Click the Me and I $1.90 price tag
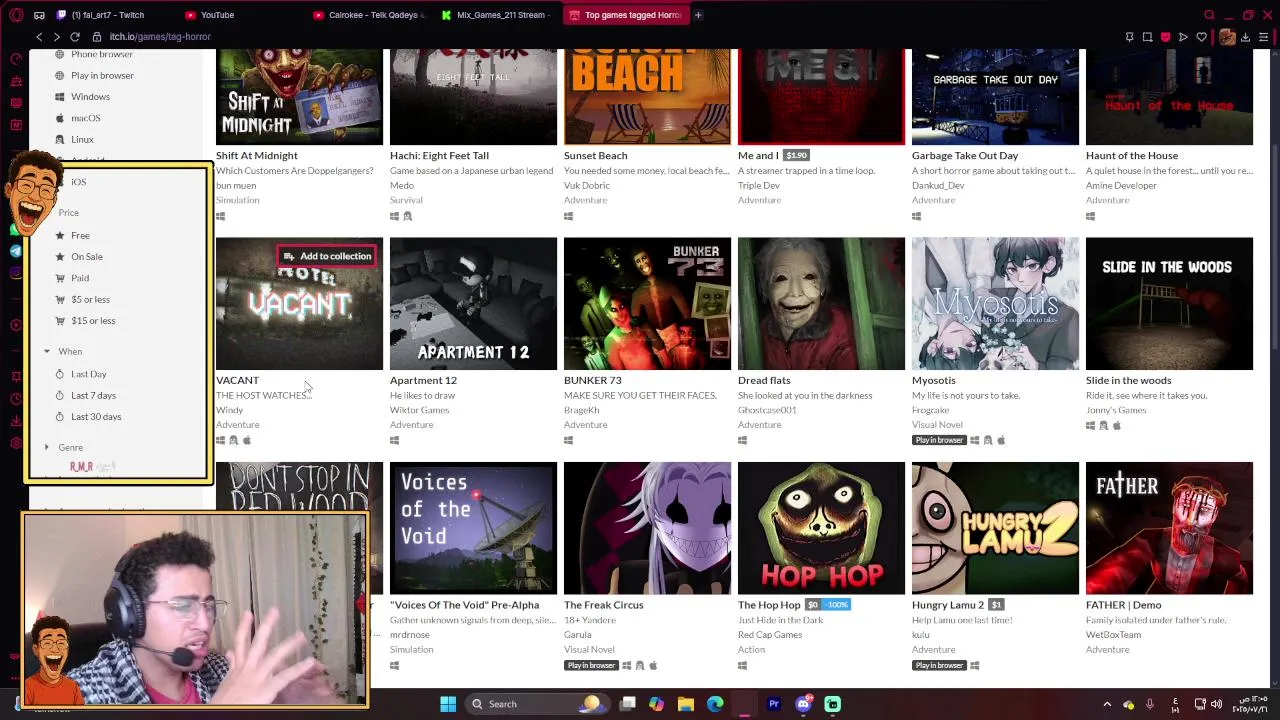Image resolution: width=1280 pixels, height=720 pixels. [796, 156]
